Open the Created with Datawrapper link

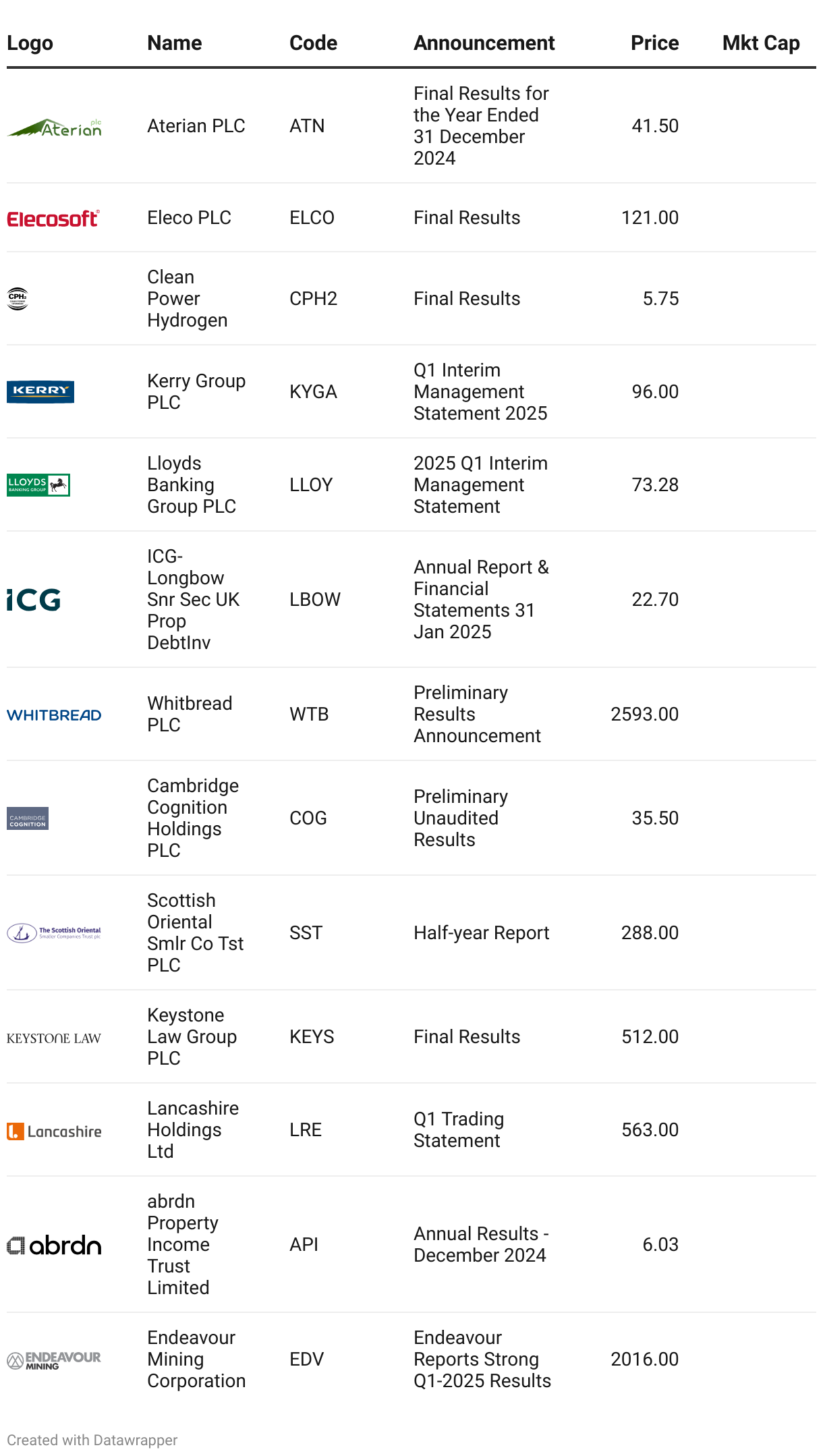tap(92, 1440)
